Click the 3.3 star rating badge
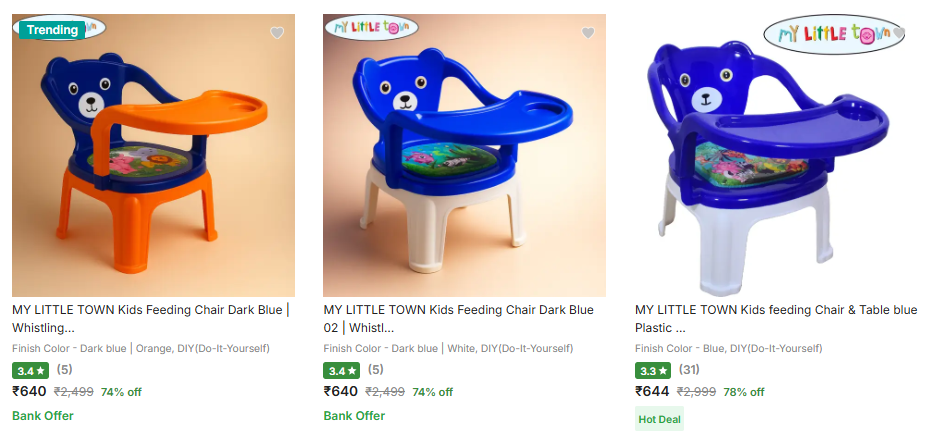The image size is (928, 441). point(653,371)
